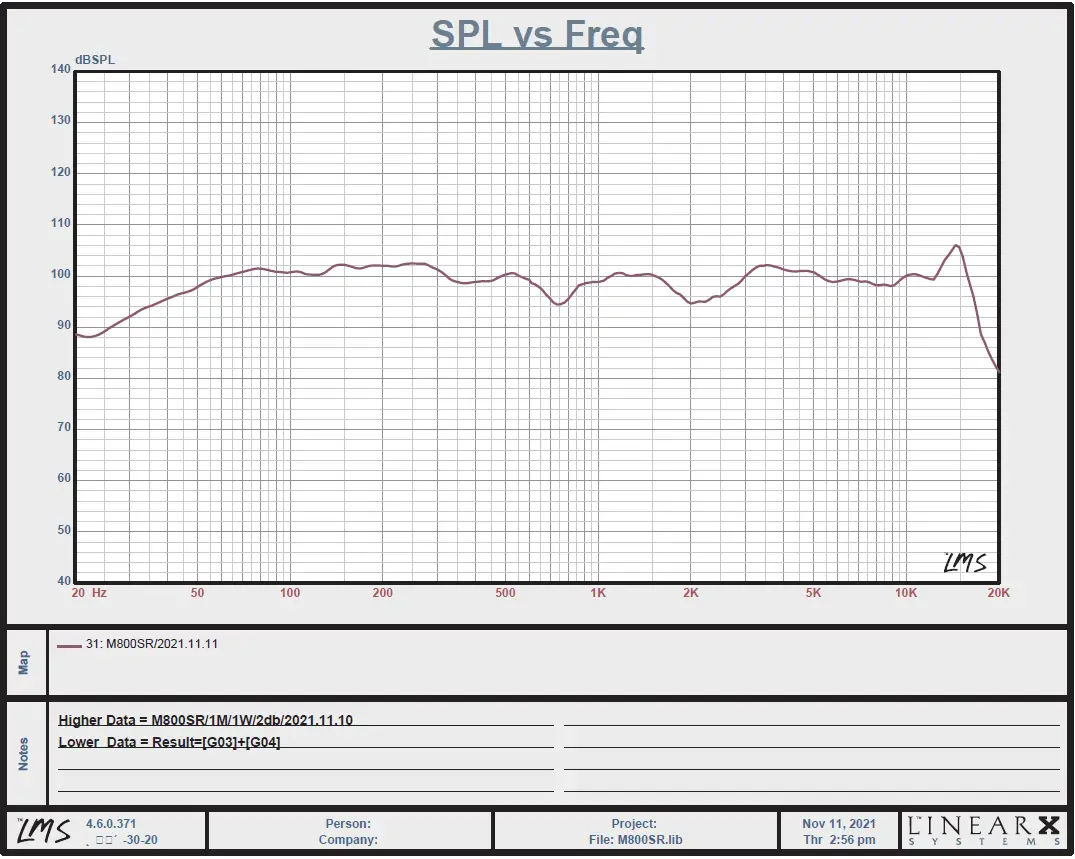
Task: Click the version number 4.6.0.371
Action: click(x=110, y=823)
